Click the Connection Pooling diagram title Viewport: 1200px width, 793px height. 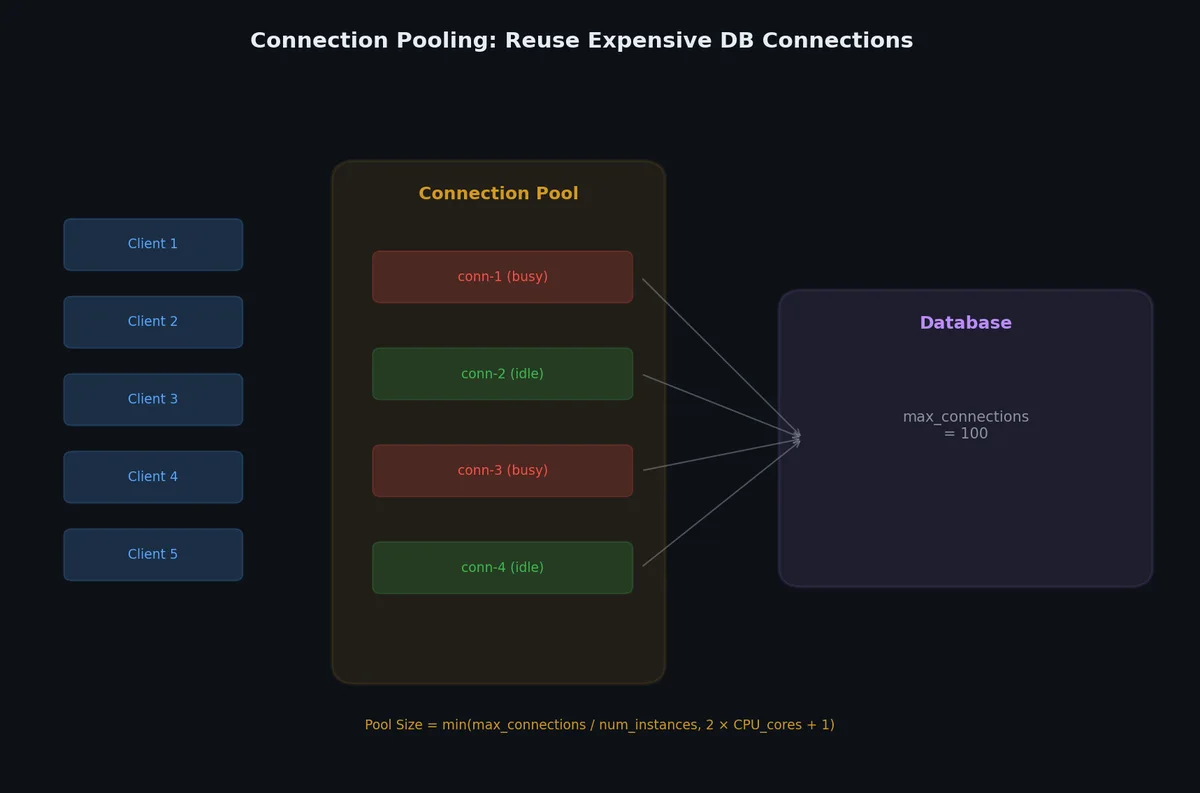[x=581, y=41]
